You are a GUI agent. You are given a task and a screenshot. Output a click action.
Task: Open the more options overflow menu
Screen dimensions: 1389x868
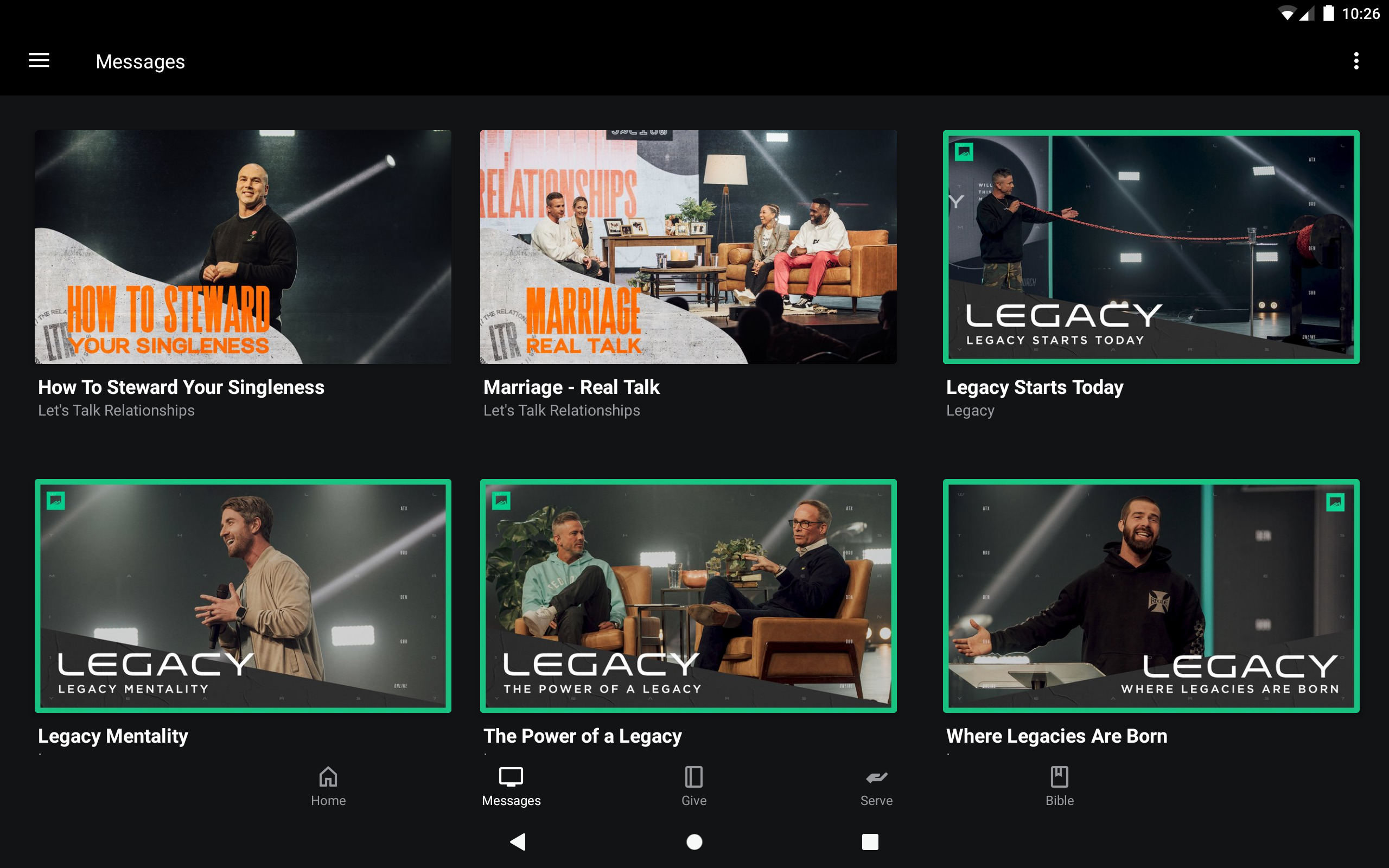[1356, 61]
